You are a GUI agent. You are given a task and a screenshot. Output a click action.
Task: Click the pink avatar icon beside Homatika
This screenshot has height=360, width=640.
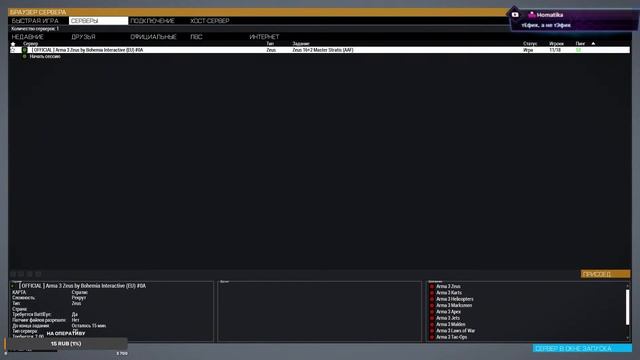tap(531, 15)
